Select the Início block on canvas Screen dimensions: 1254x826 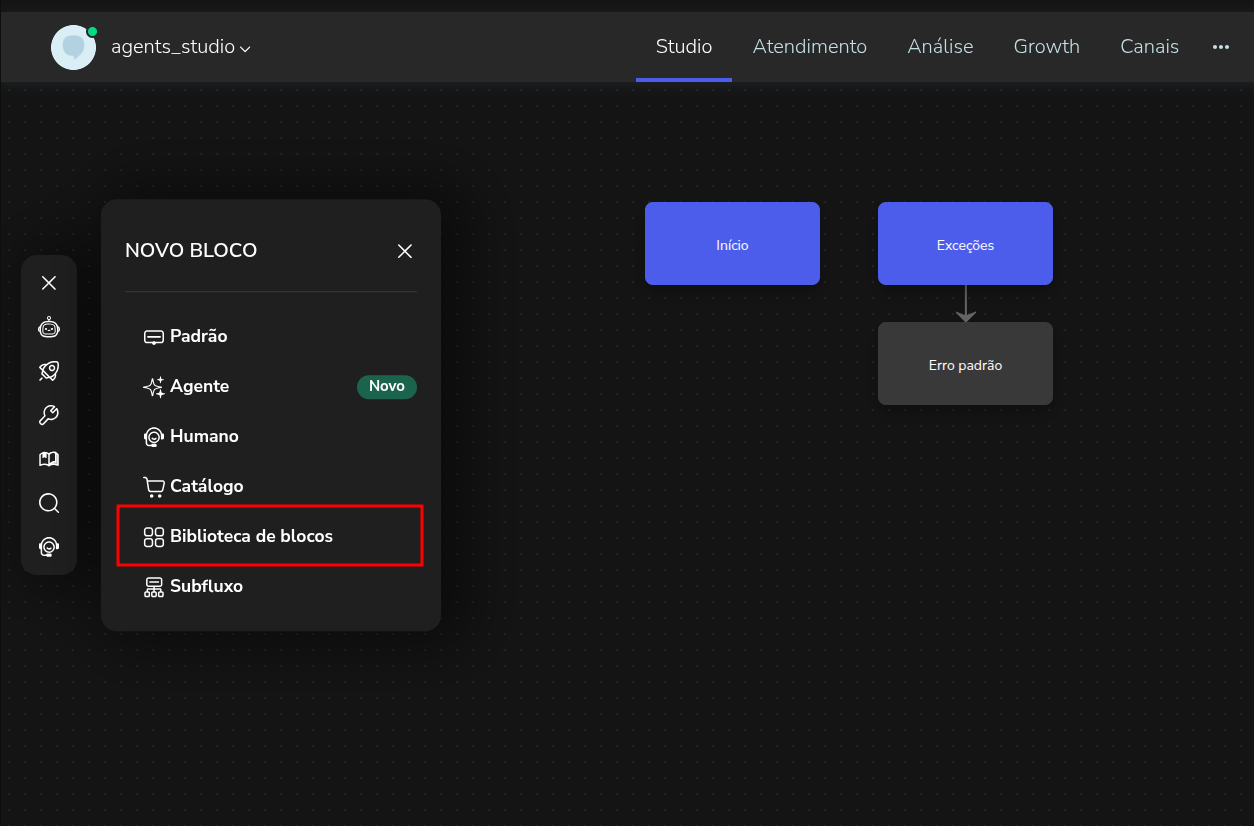[732, 244]
